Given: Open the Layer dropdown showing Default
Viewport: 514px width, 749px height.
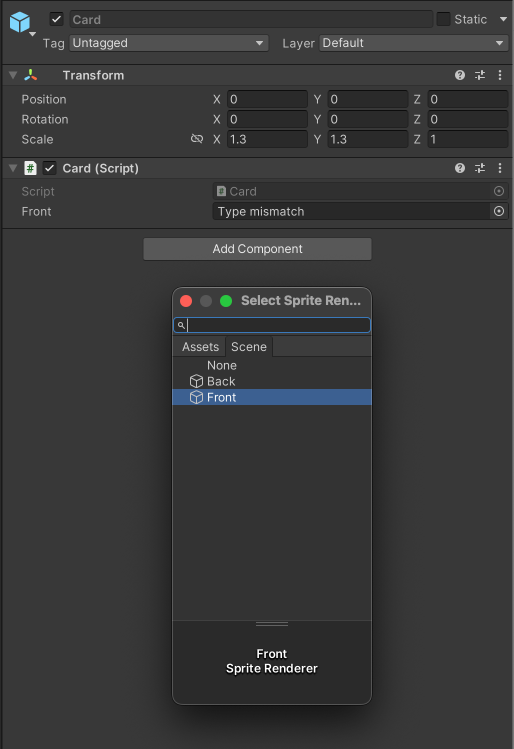Looking at the screenshot, I should (x=414, y=43).
